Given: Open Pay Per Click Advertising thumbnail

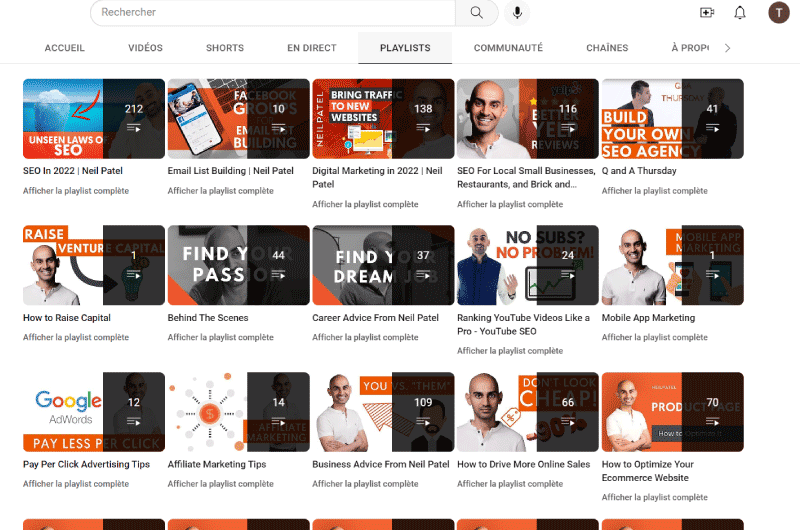Looking at the screenshot, I should (x=94, y=412).
